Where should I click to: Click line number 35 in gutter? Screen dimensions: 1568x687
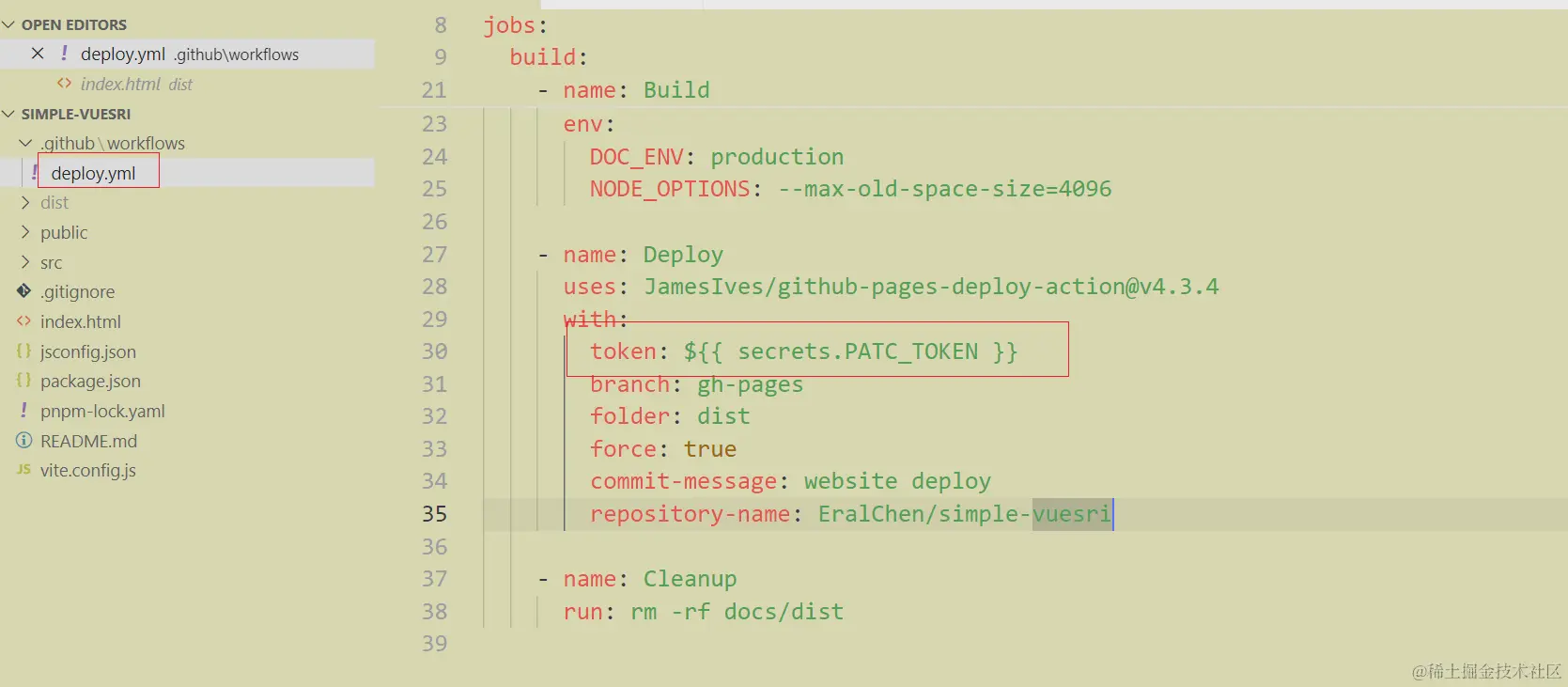[x=435, y=514]
